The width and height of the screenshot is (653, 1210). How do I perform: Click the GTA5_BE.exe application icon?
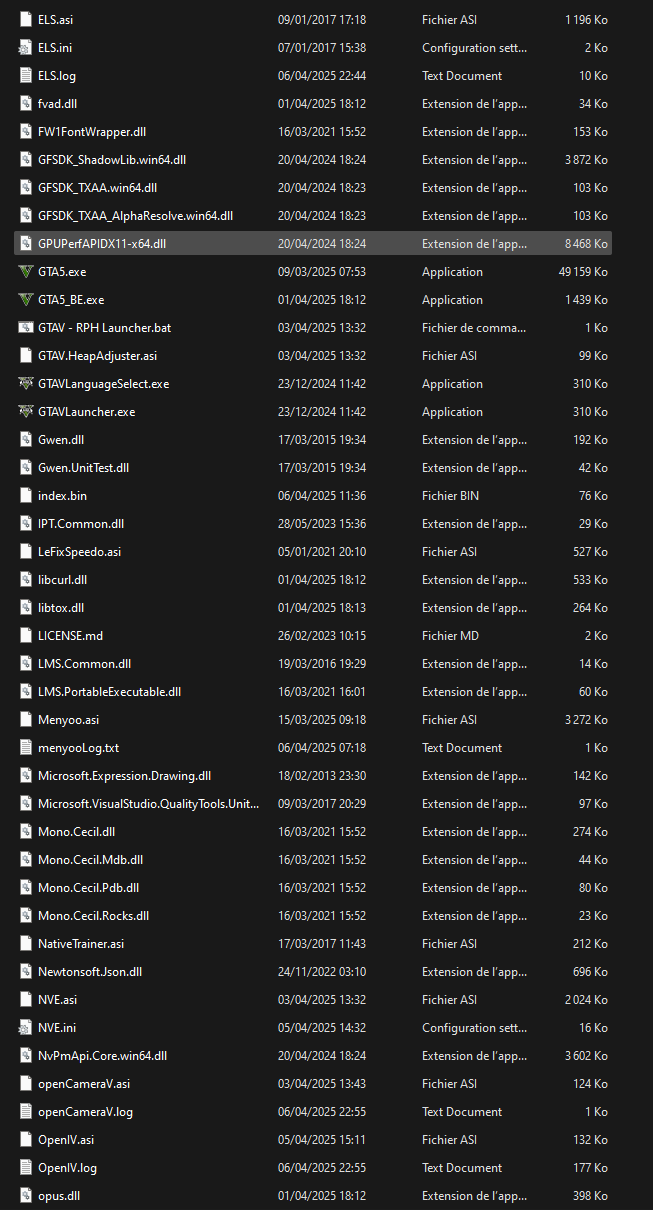point(26,299)
